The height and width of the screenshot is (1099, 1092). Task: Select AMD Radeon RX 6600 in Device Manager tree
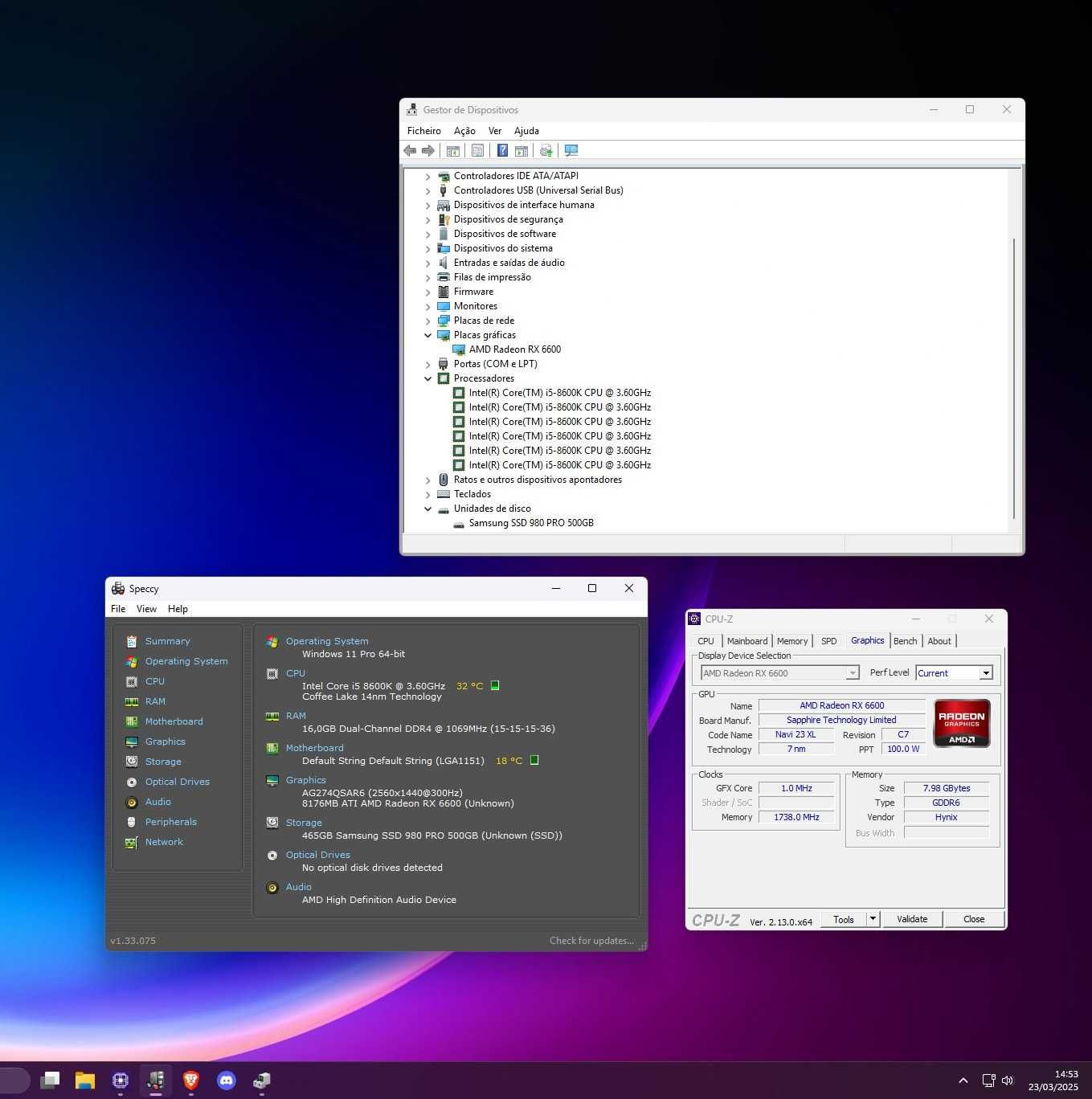515,349
